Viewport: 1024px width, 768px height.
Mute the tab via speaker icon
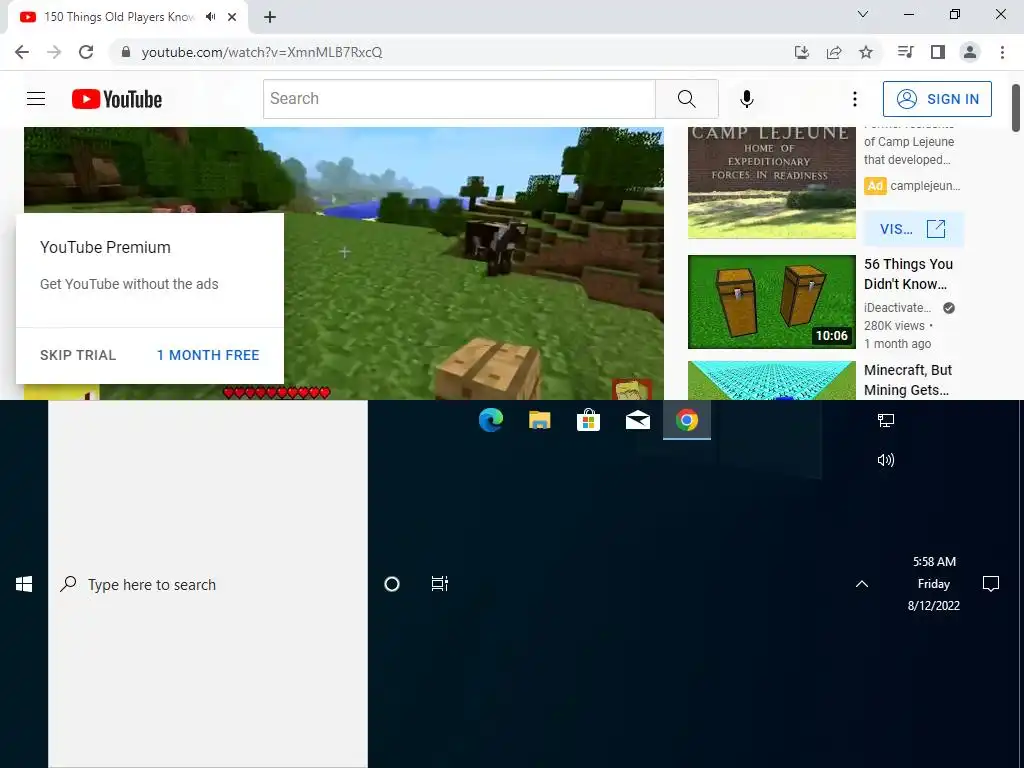(x=210, y=17)
